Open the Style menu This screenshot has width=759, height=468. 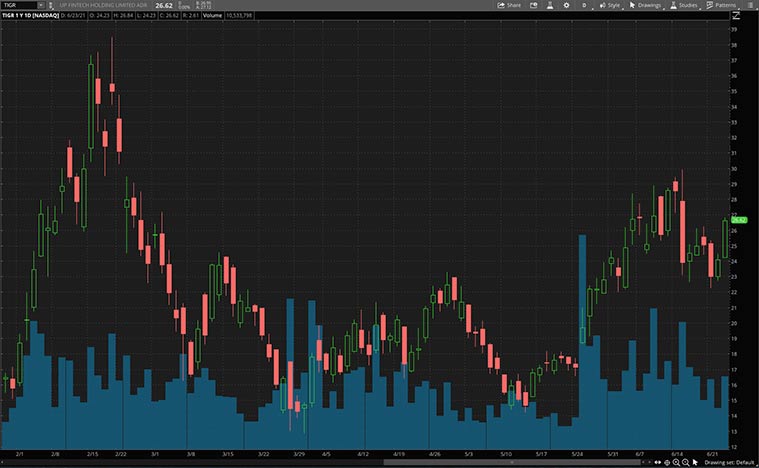coord(610,5)
